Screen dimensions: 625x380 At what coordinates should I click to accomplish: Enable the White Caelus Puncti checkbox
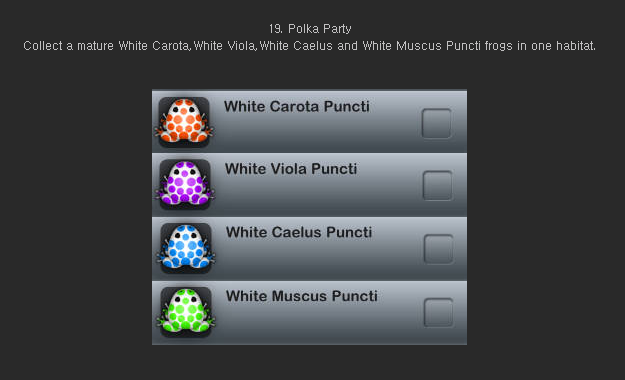point(438,249)
